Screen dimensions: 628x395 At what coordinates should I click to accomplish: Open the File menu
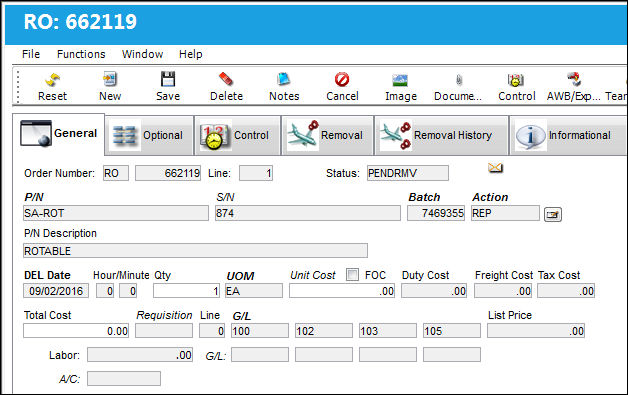[31, 54]
